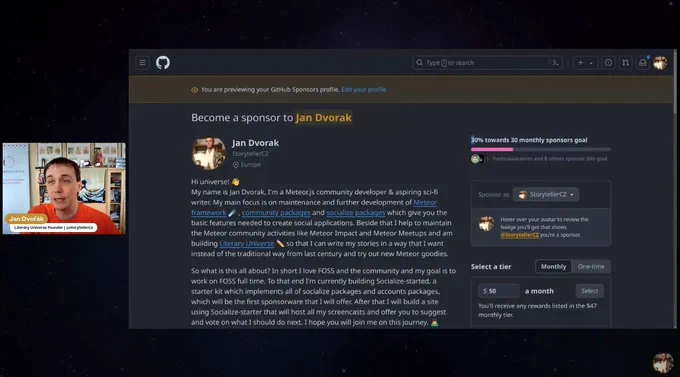The width and height of the screenshot is (680, 377).
Task: Open the command palette icon in search
Action: pyautogui.click(x=556, y=63)
